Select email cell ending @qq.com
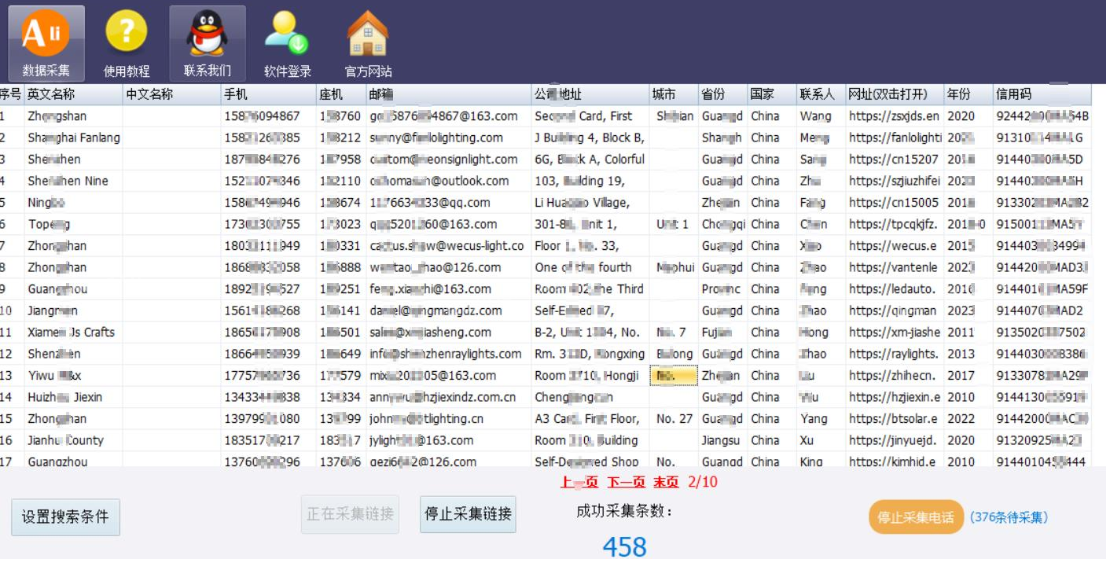1106x565 pixels. tap(449, 202)
